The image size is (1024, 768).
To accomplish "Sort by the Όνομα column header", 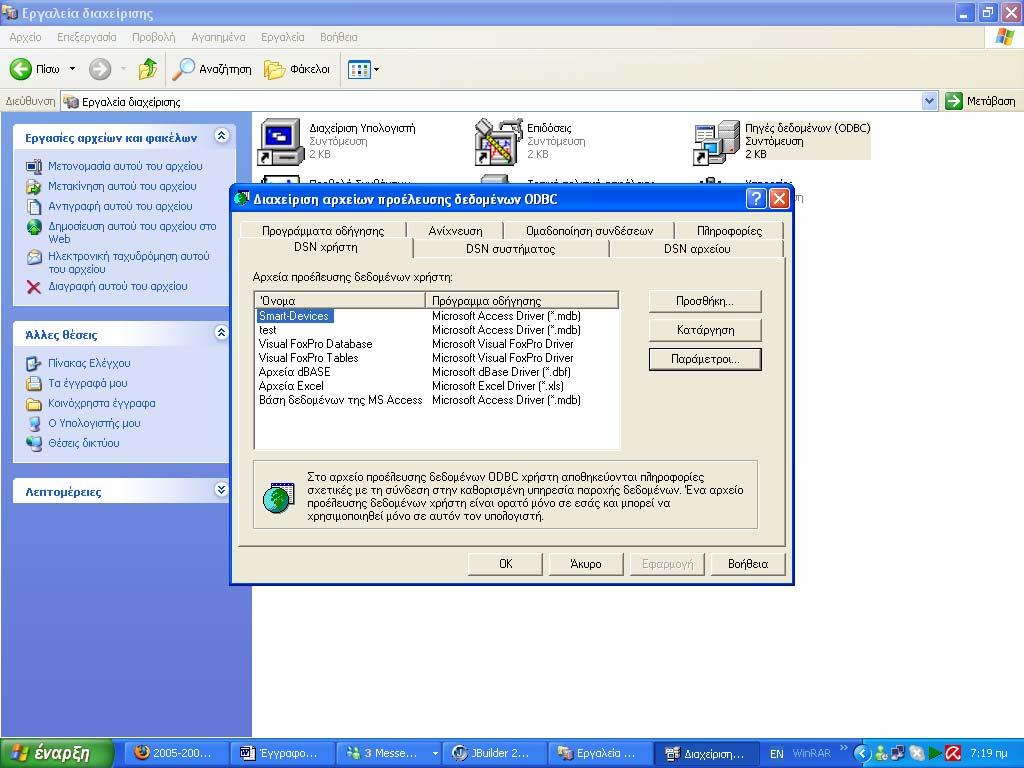I will pos(340,300).
